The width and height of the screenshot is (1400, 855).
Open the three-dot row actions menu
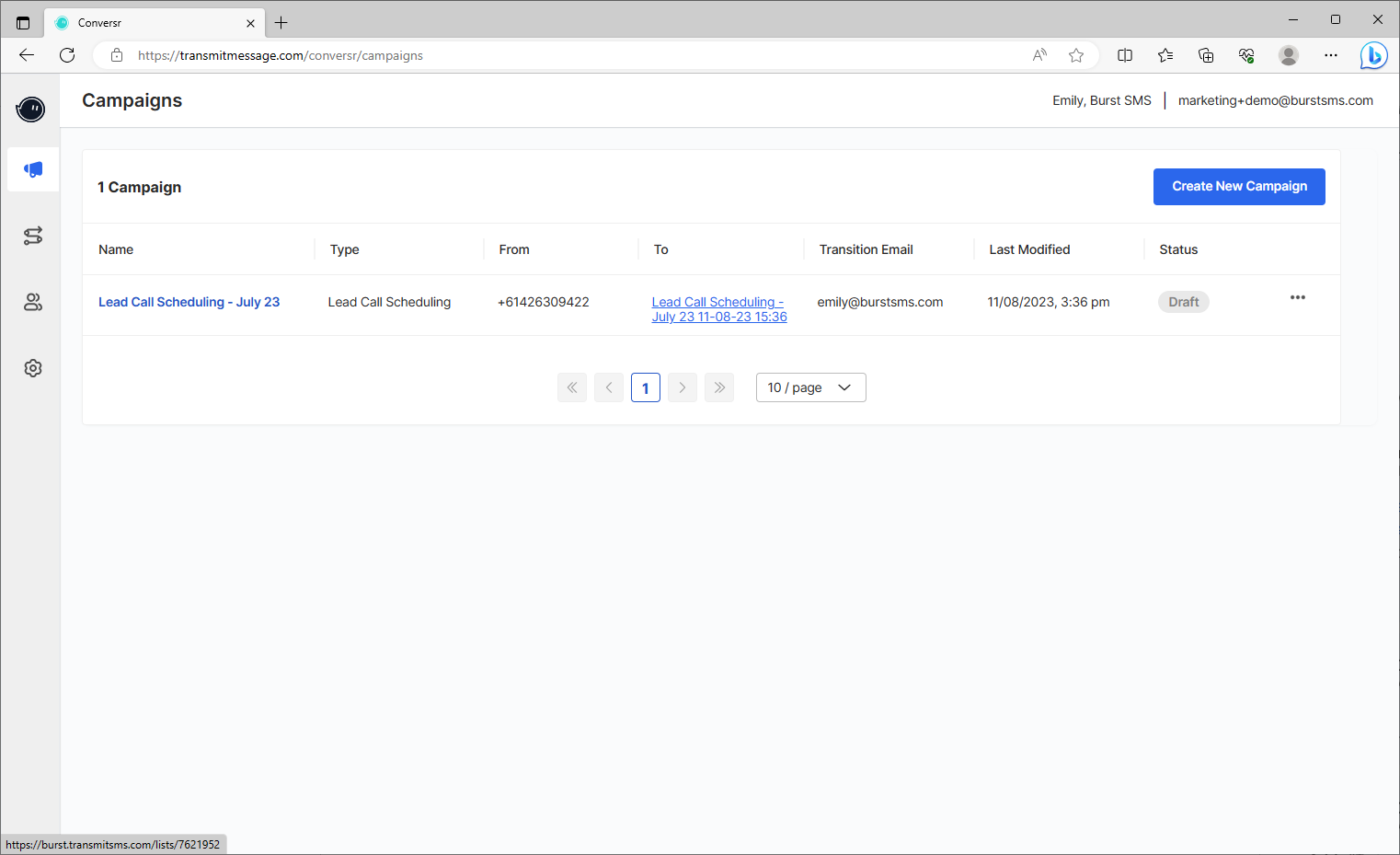[x=1298, y=297]
